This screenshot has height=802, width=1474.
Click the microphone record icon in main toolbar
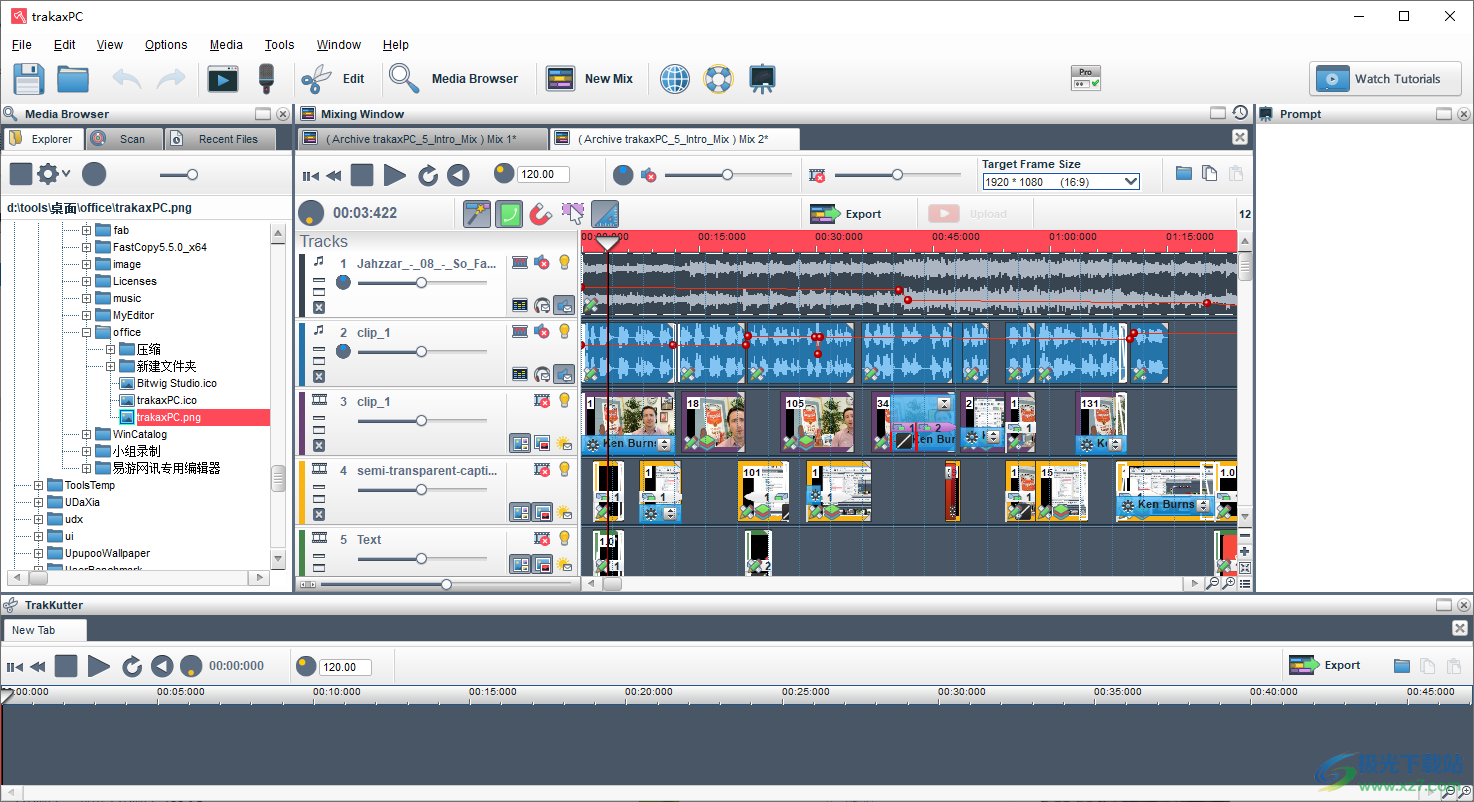(x=266, y=79)
